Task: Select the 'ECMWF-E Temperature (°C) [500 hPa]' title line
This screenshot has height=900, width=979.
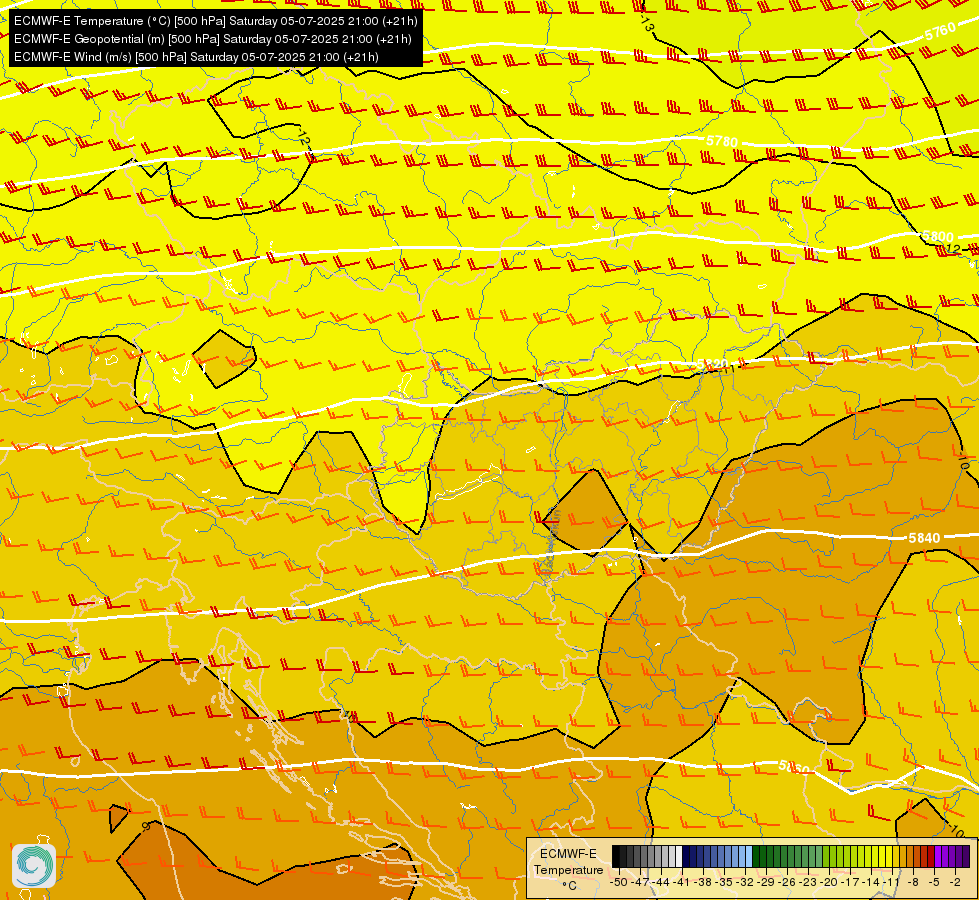Action: (215, 21)
